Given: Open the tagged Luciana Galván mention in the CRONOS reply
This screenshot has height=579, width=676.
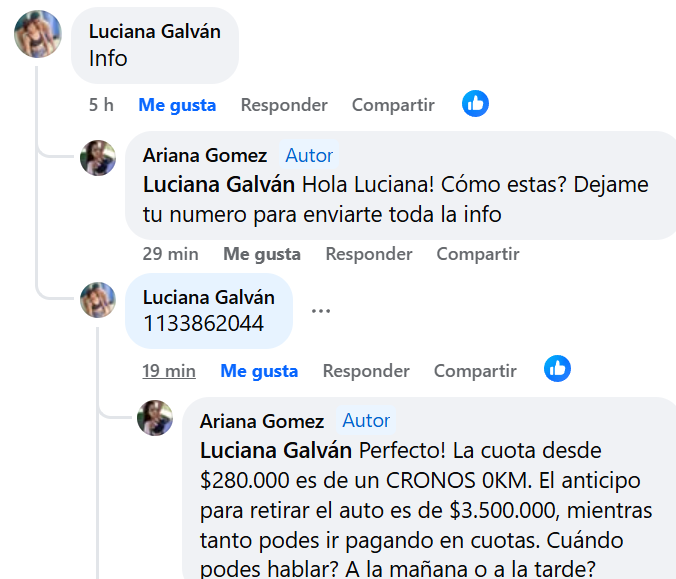Looking at the screenshot, I should 276,451.
